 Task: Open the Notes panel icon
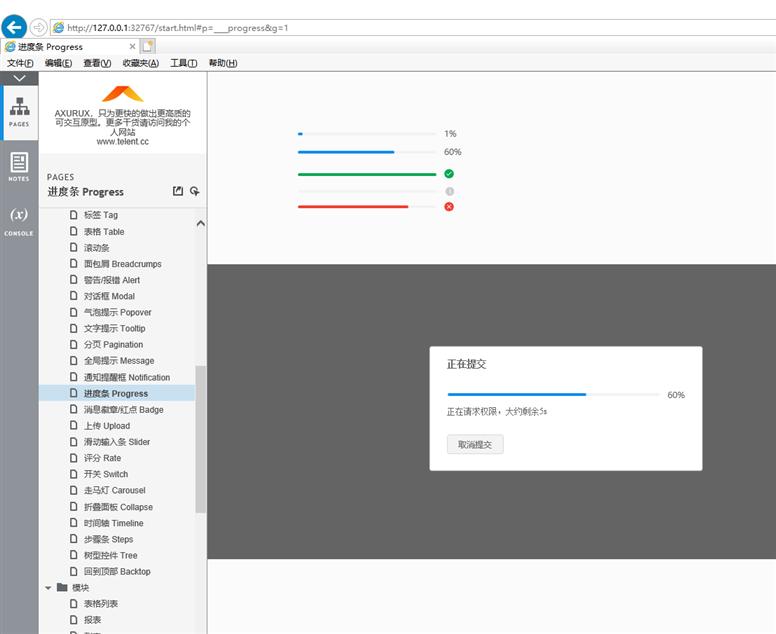(19, 165)
